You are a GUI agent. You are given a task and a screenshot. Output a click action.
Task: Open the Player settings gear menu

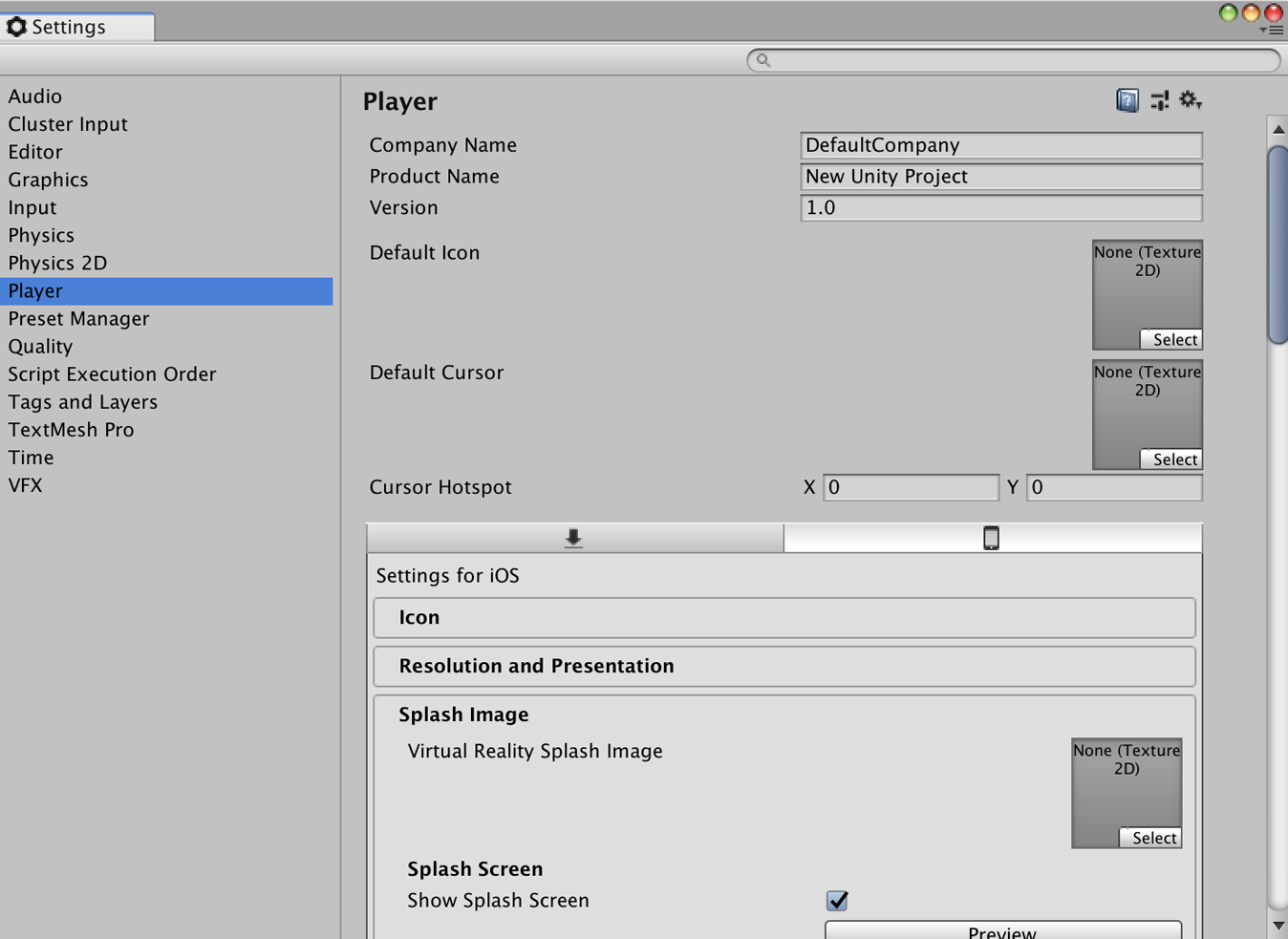pos(1190,99)
